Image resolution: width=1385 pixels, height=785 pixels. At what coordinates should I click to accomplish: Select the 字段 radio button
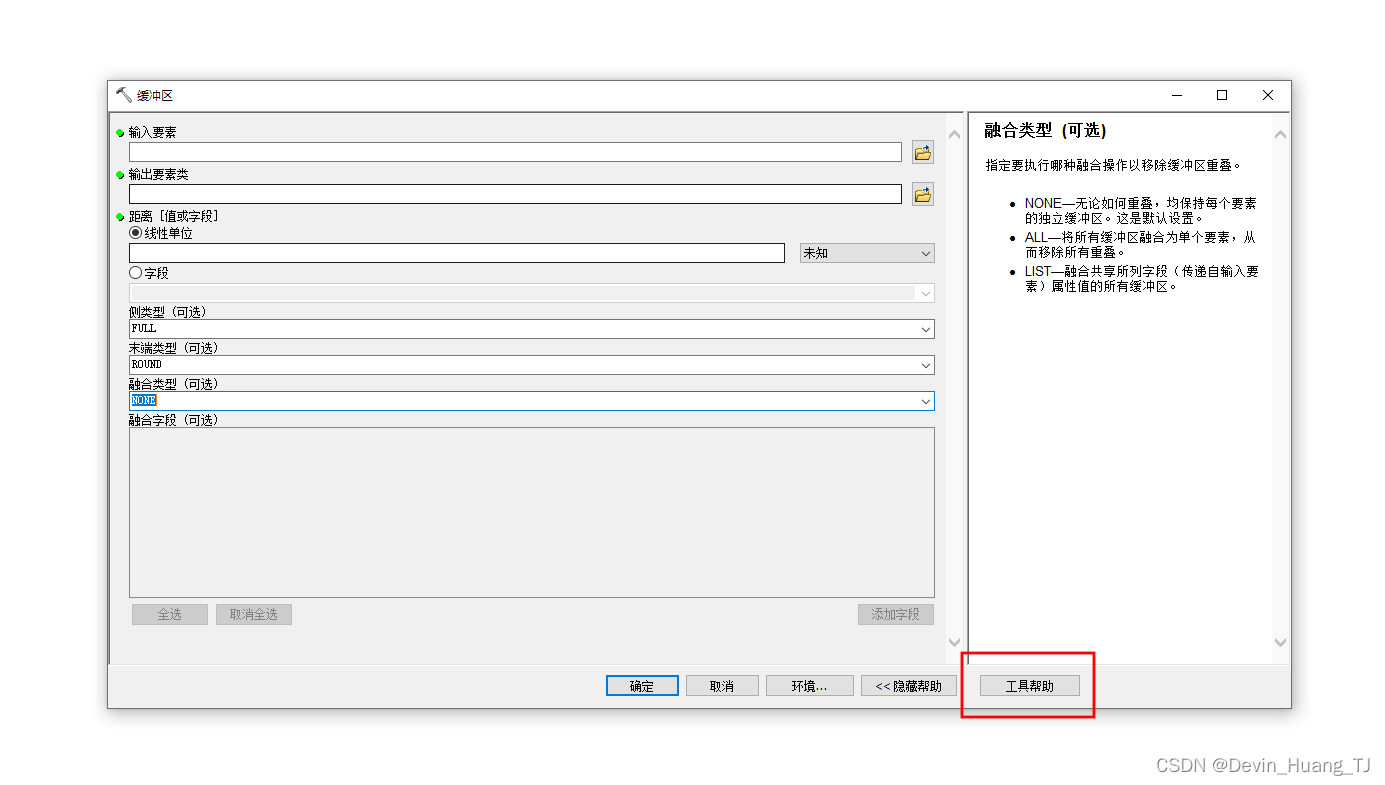click(x=136, y=273)
